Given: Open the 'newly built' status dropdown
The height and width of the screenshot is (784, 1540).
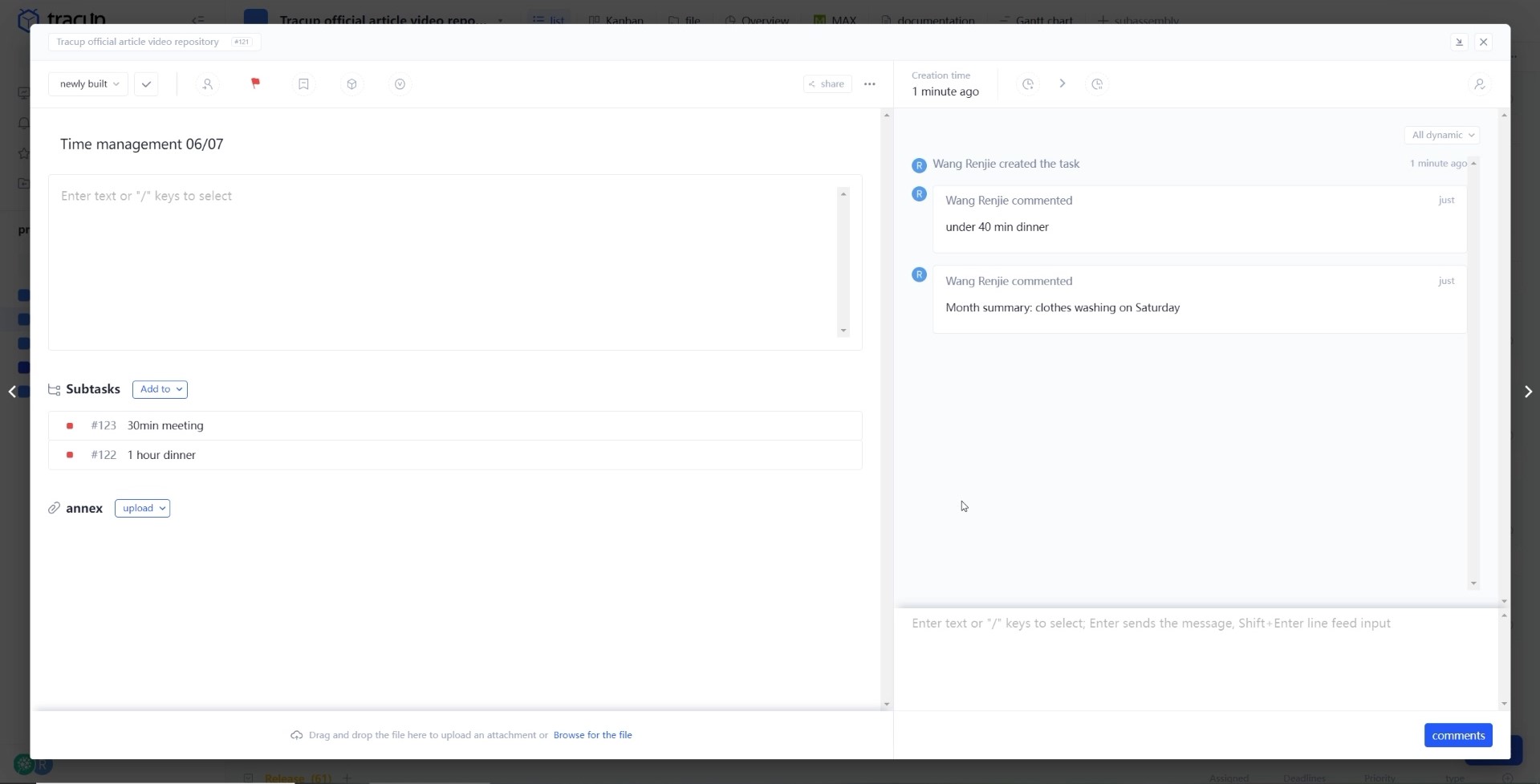Looking at the screenshot, I should pyautogui.click(x=88, y=84).
